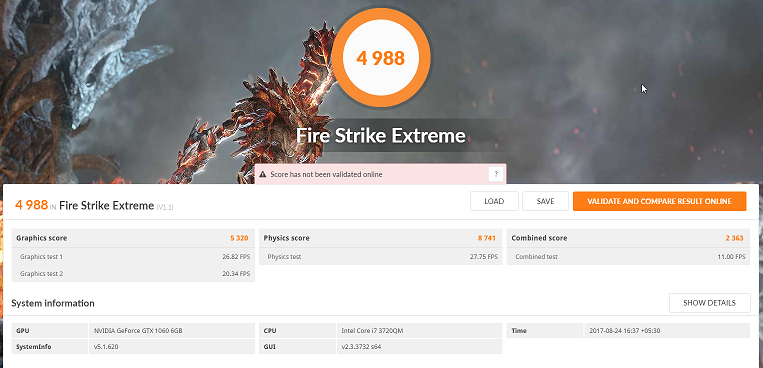The image size is (763, 368).
Task: Show details of system information
Action: tap(709, 303)
